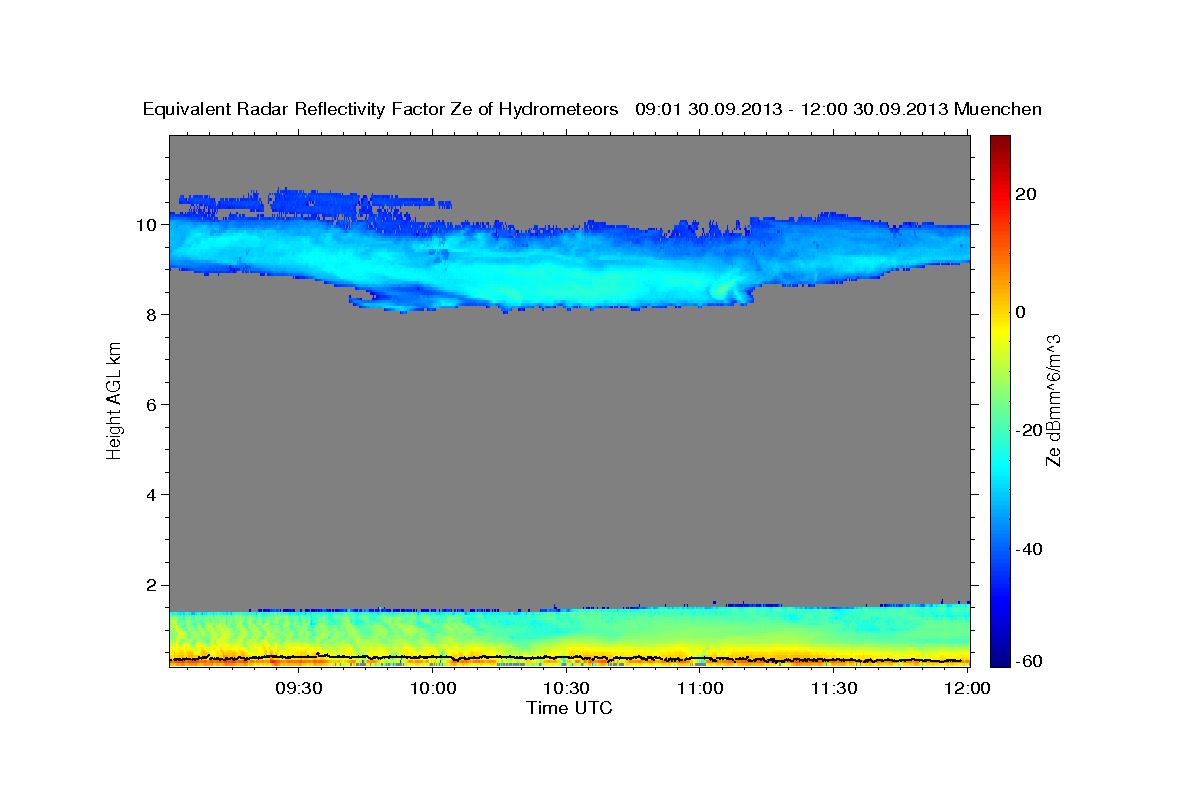Click the 09:30 time tick label

coord(299,688)
